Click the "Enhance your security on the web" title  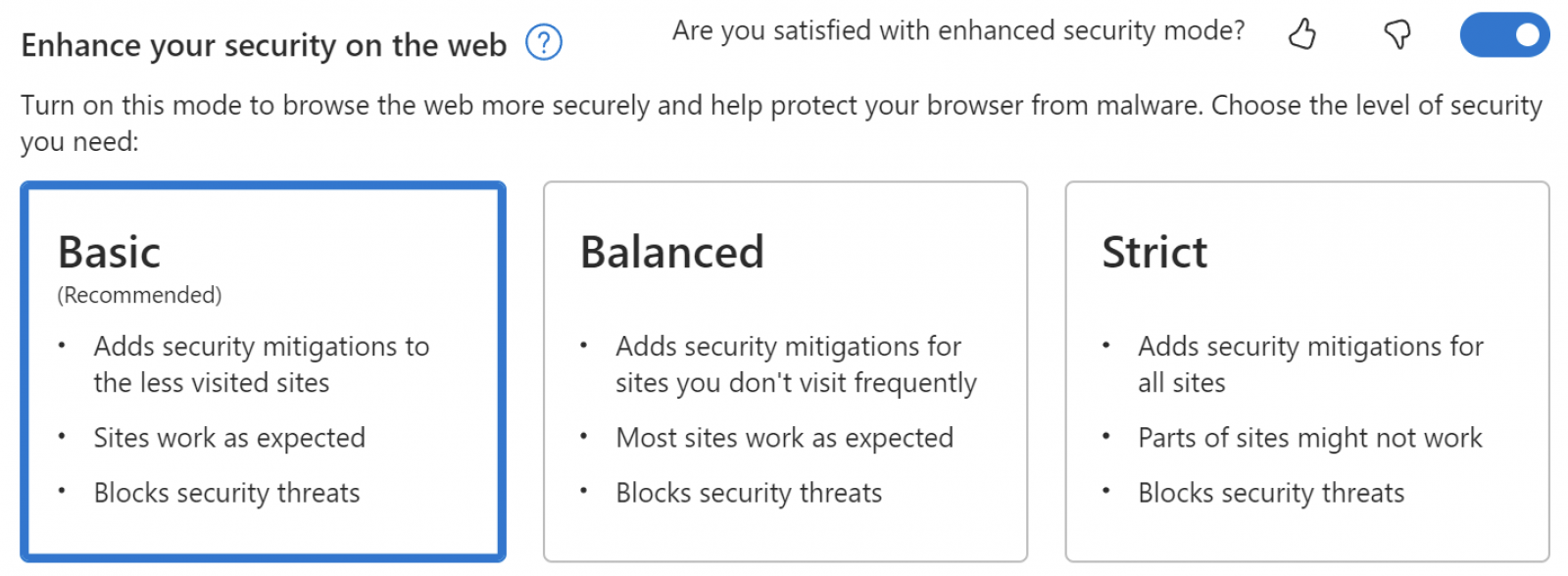click(264, 45)
